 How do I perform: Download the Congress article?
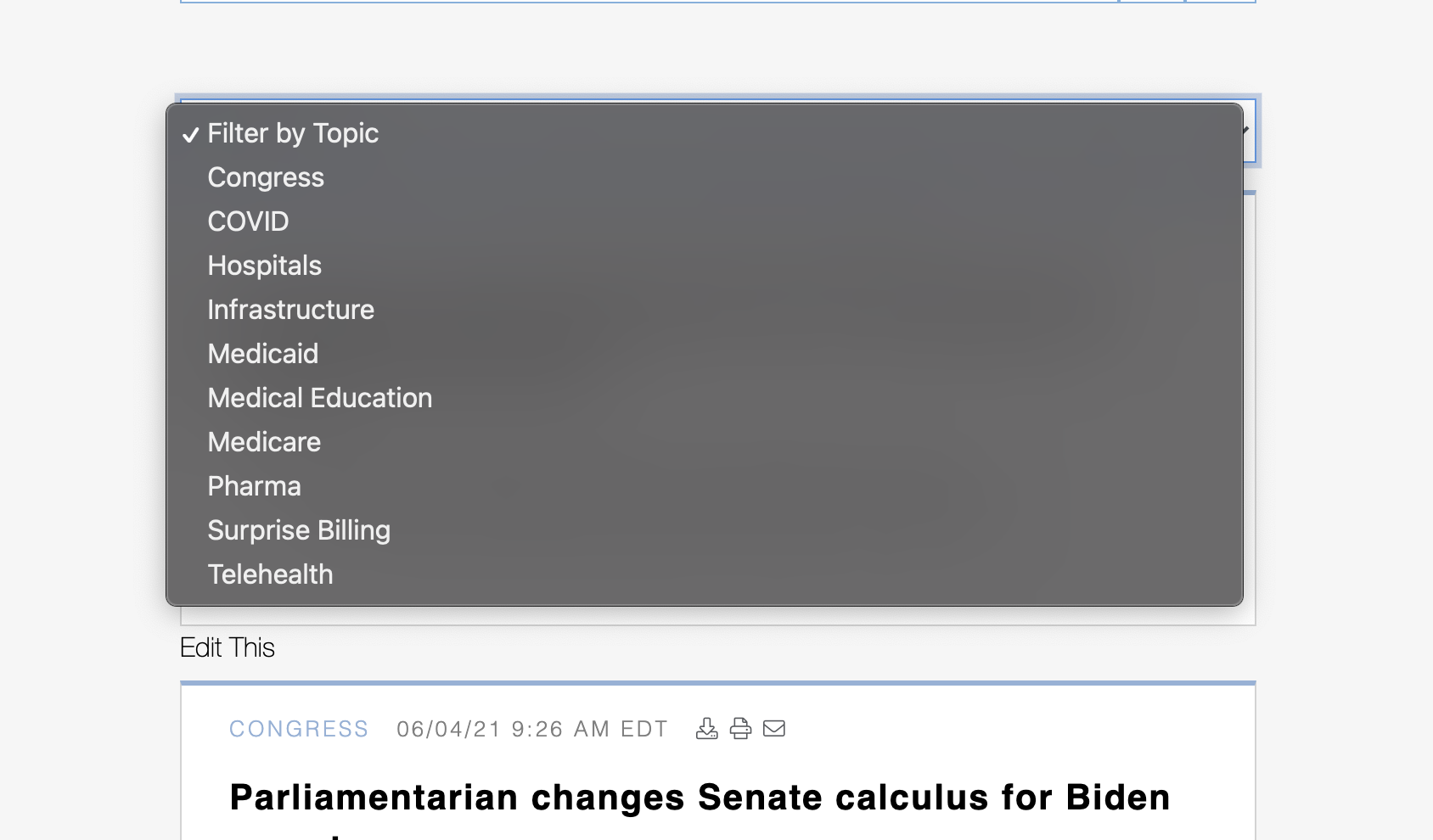click(706, 729)
